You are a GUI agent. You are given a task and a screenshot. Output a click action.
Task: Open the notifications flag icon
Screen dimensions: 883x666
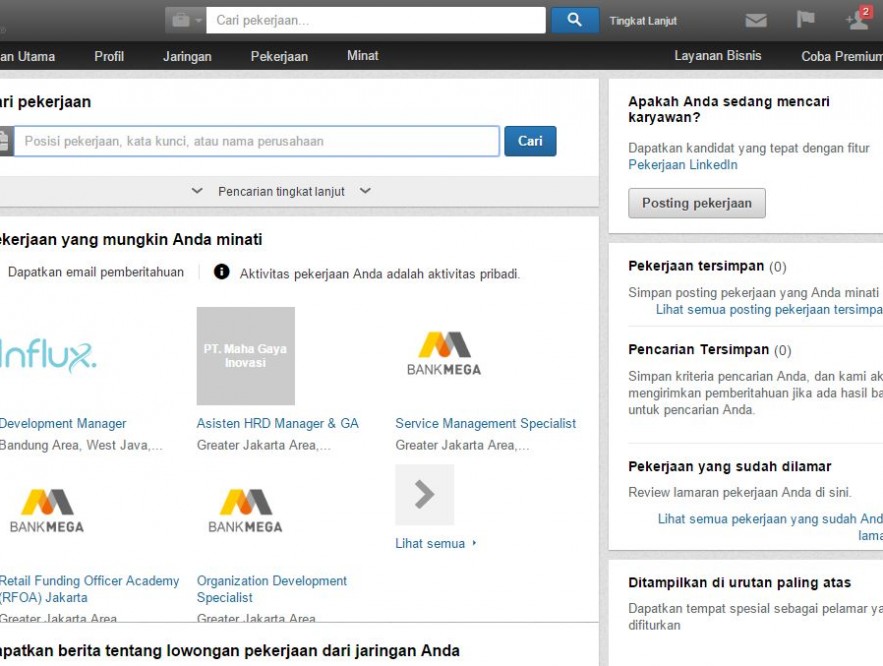(x=805, y=20)
